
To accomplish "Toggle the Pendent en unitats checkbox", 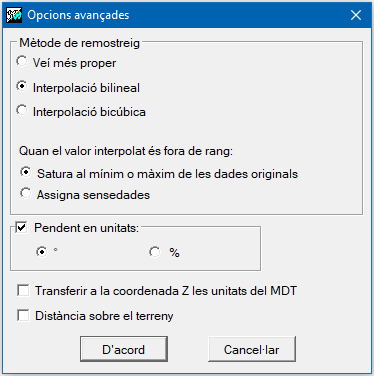I will coord(22,228).
